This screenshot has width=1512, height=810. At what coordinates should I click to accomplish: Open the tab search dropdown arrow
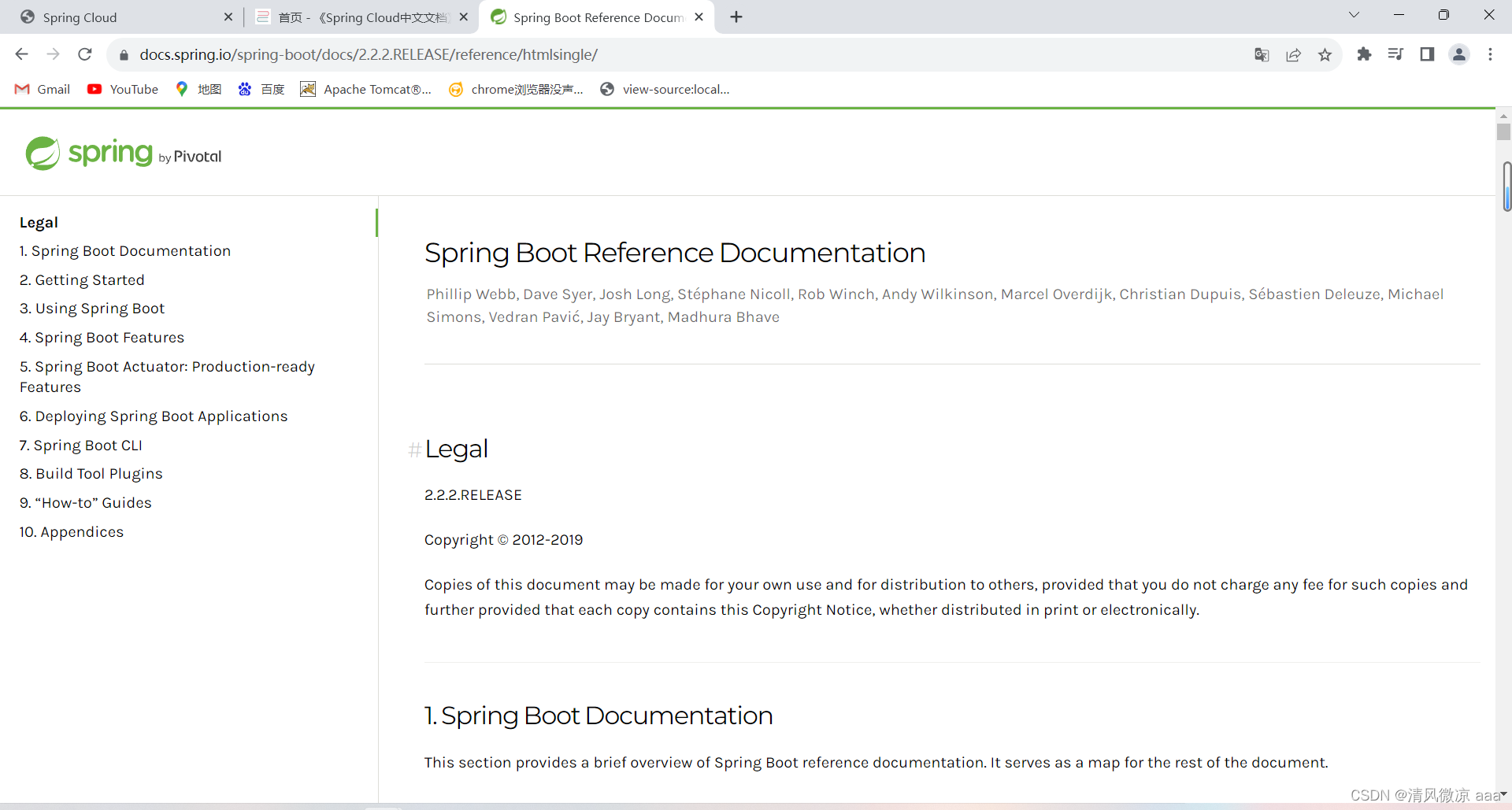[1354, 15]
